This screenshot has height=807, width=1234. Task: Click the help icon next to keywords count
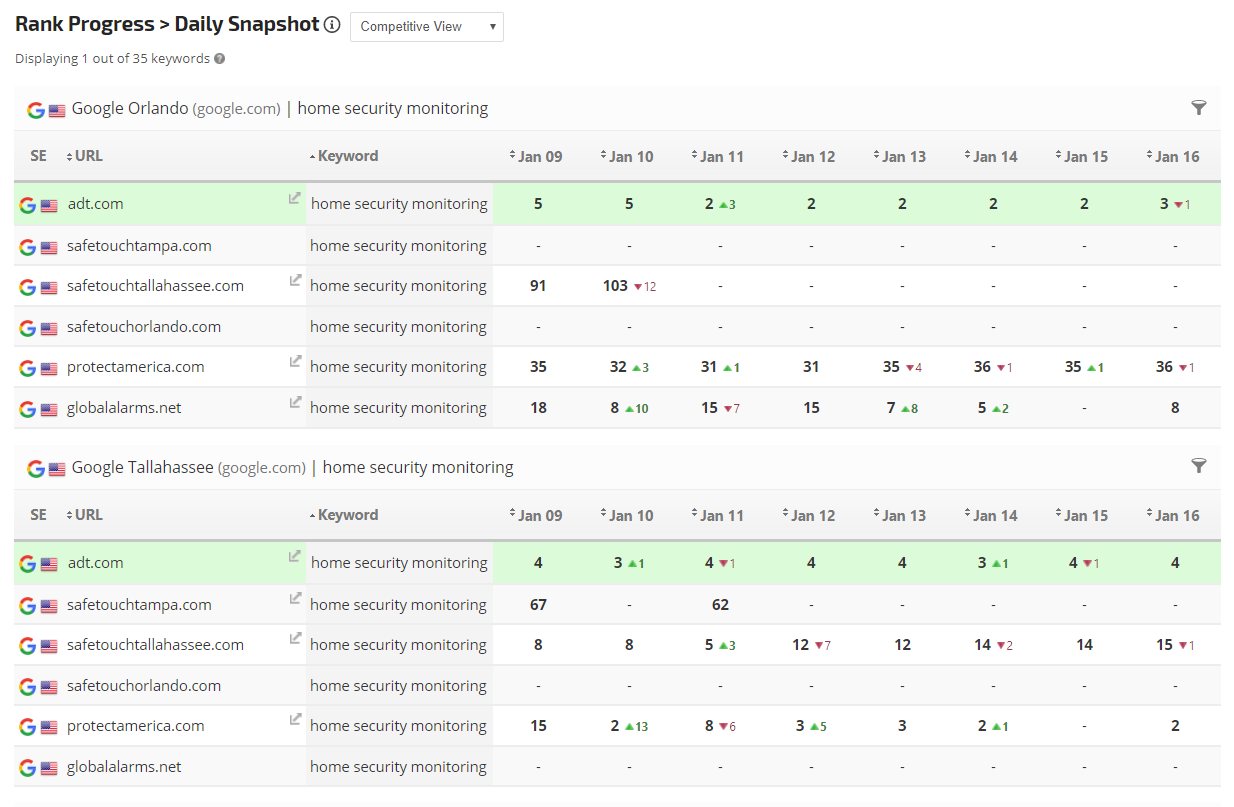coord(220,59)
